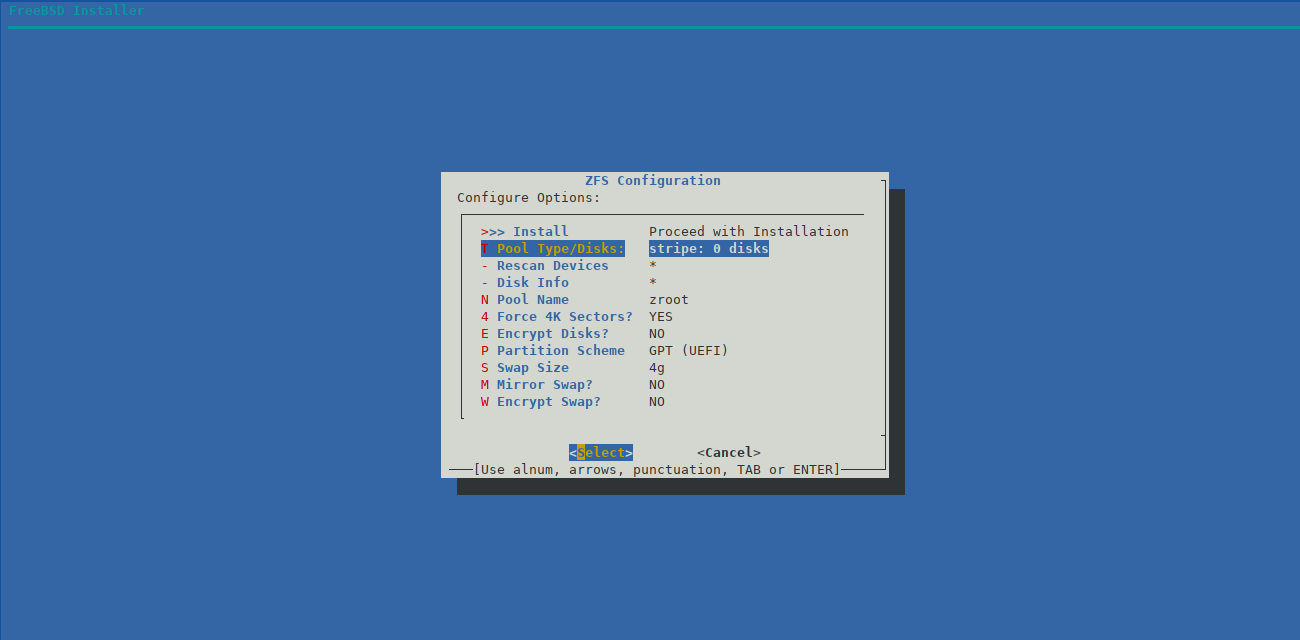Screen dimensions: 1300x640
Task: Click the '4g' swap size value
Action: click(x=657, y=367)
